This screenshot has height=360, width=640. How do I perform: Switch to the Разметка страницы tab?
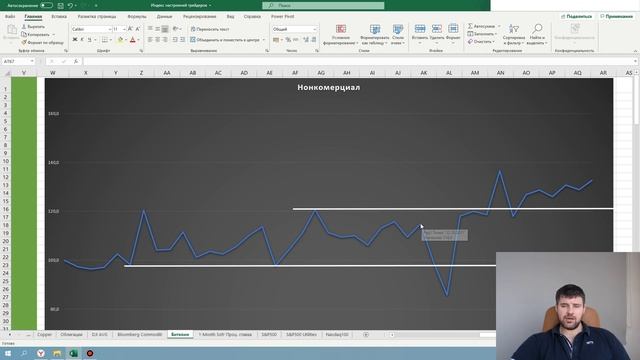tap(97, 16)
